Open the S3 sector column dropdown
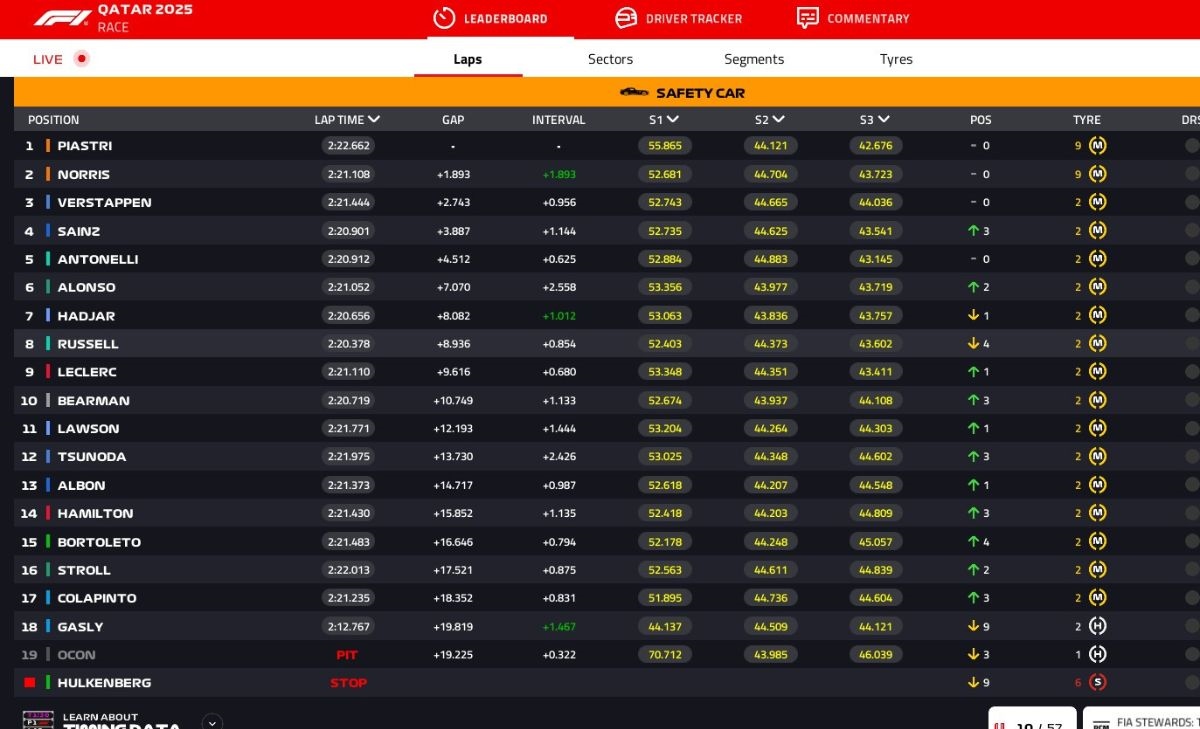 pos(883,119)
